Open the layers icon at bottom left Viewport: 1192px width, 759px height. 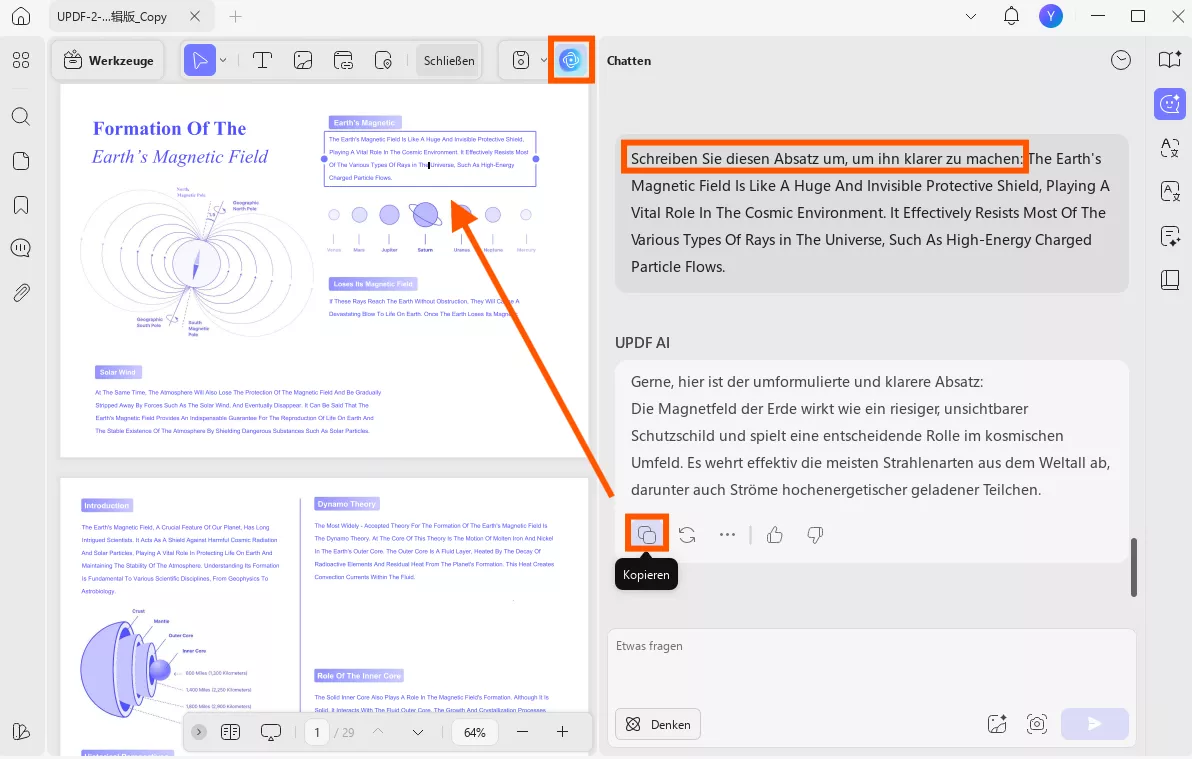click(21, 732)
